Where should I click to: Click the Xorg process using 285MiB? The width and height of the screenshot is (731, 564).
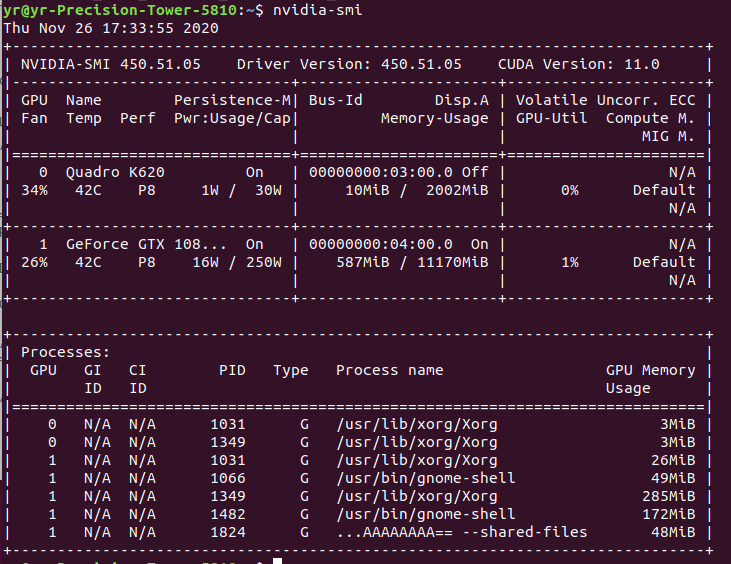(x=417, y=496)
